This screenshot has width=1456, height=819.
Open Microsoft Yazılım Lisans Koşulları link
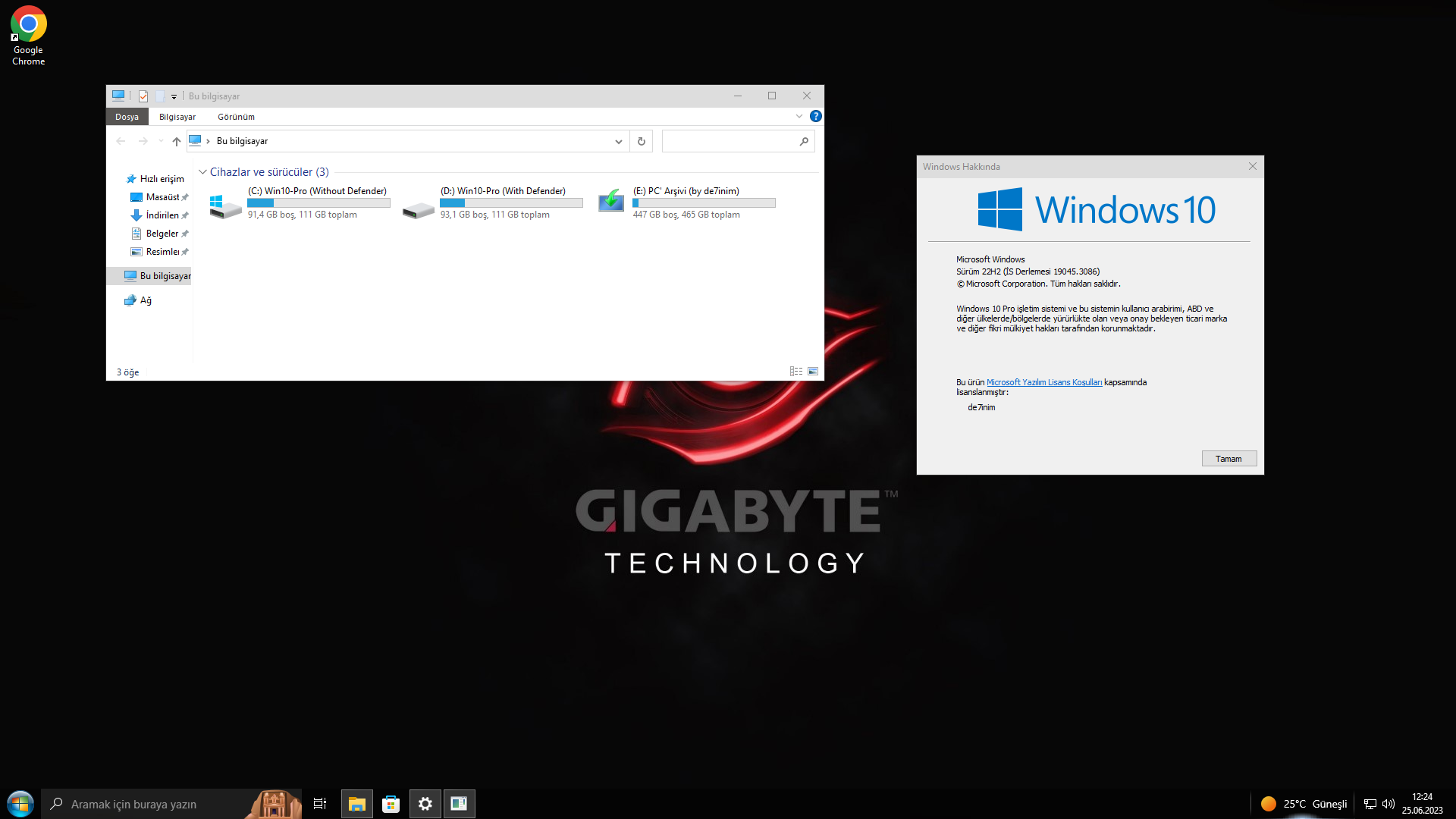pos(1044,382)
